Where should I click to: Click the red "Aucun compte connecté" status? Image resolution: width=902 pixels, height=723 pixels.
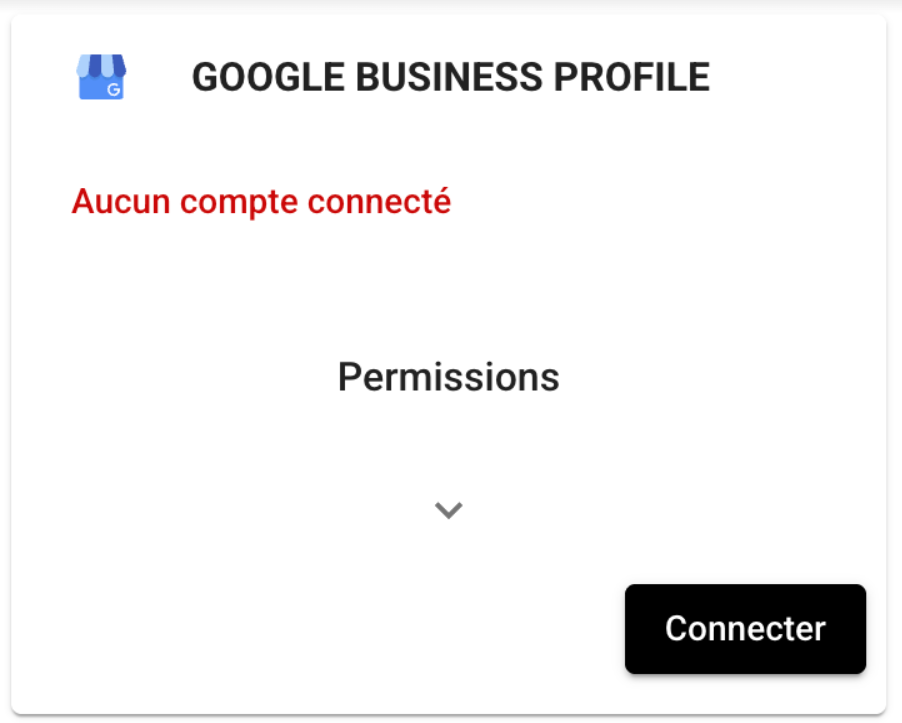tap(261, 202)
